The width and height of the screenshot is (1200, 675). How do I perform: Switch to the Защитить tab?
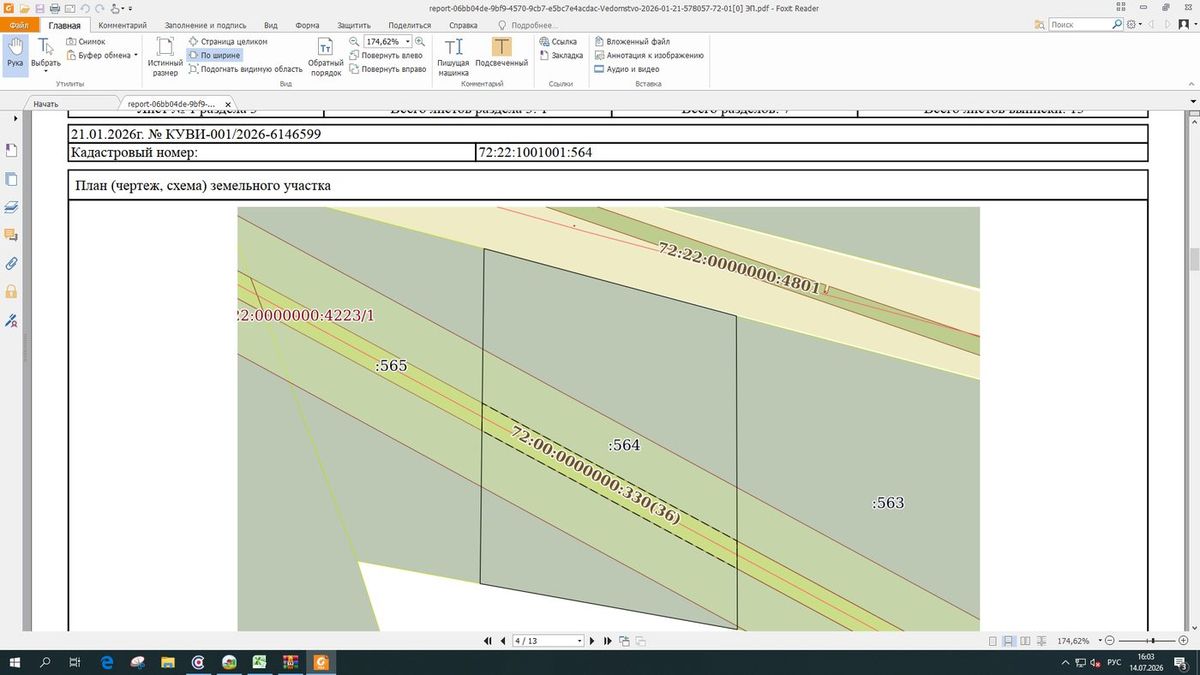(354, 25)
